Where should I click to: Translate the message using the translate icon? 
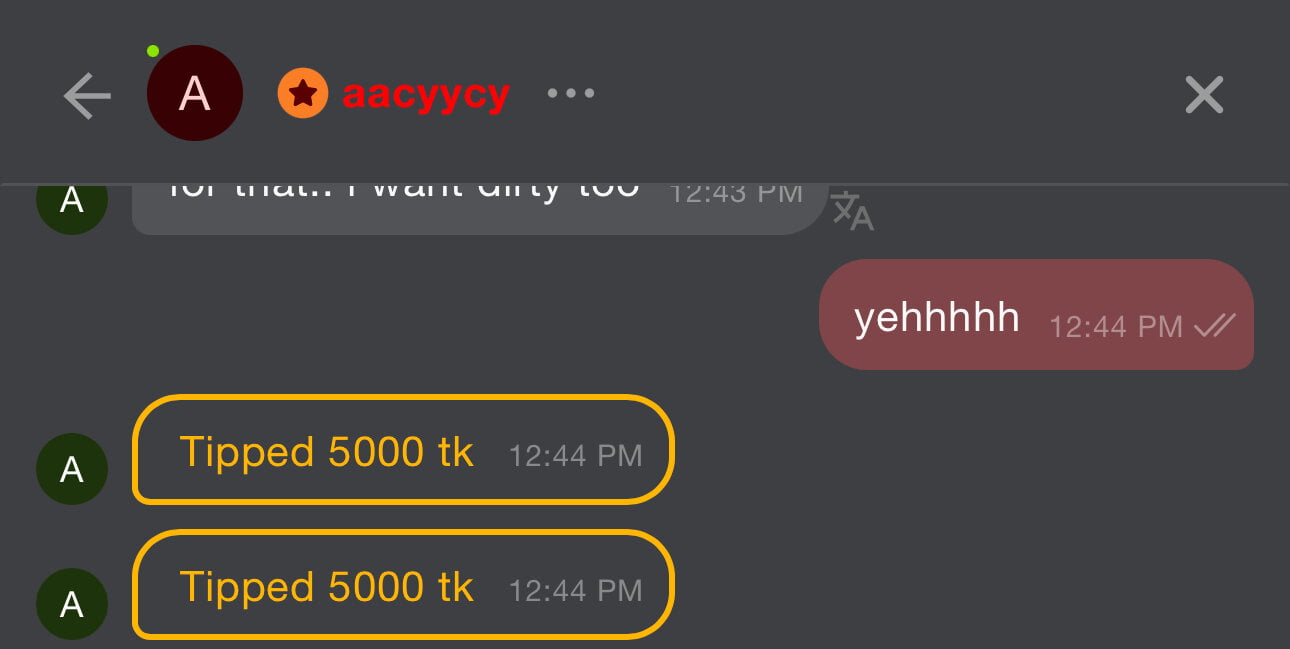(x=853, y=210)
